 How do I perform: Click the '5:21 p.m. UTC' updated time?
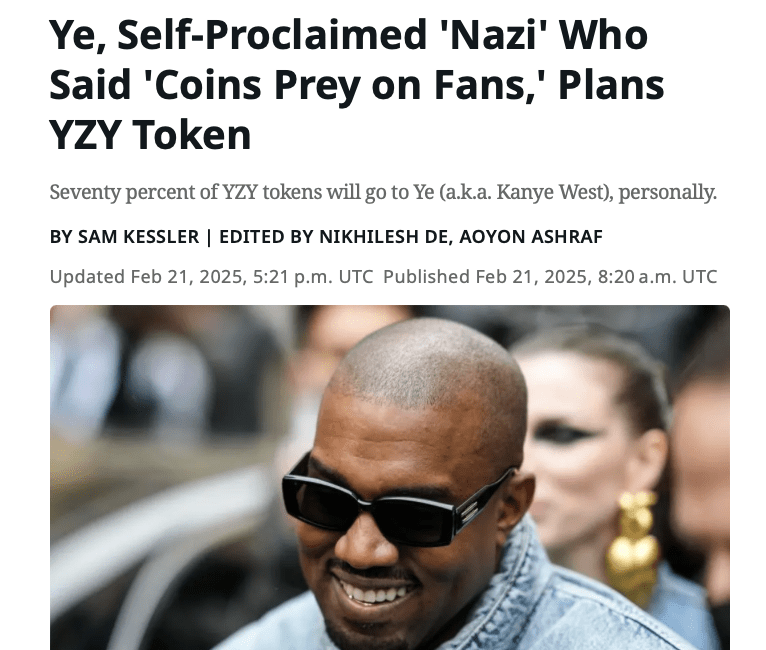(x=313, y=277)
